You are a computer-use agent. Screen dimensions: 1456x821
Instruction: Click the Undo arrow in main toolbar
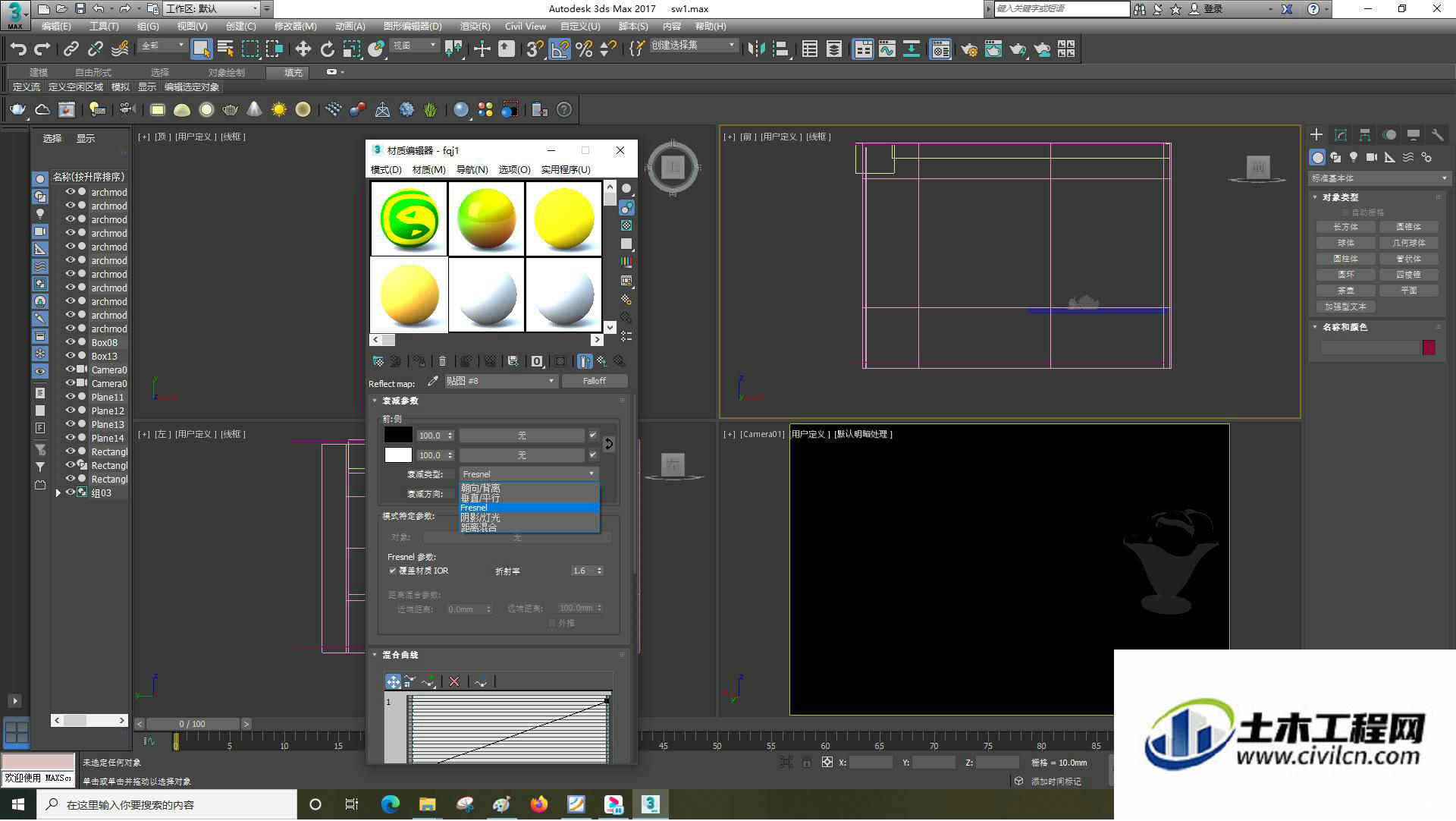coord(18,49)
